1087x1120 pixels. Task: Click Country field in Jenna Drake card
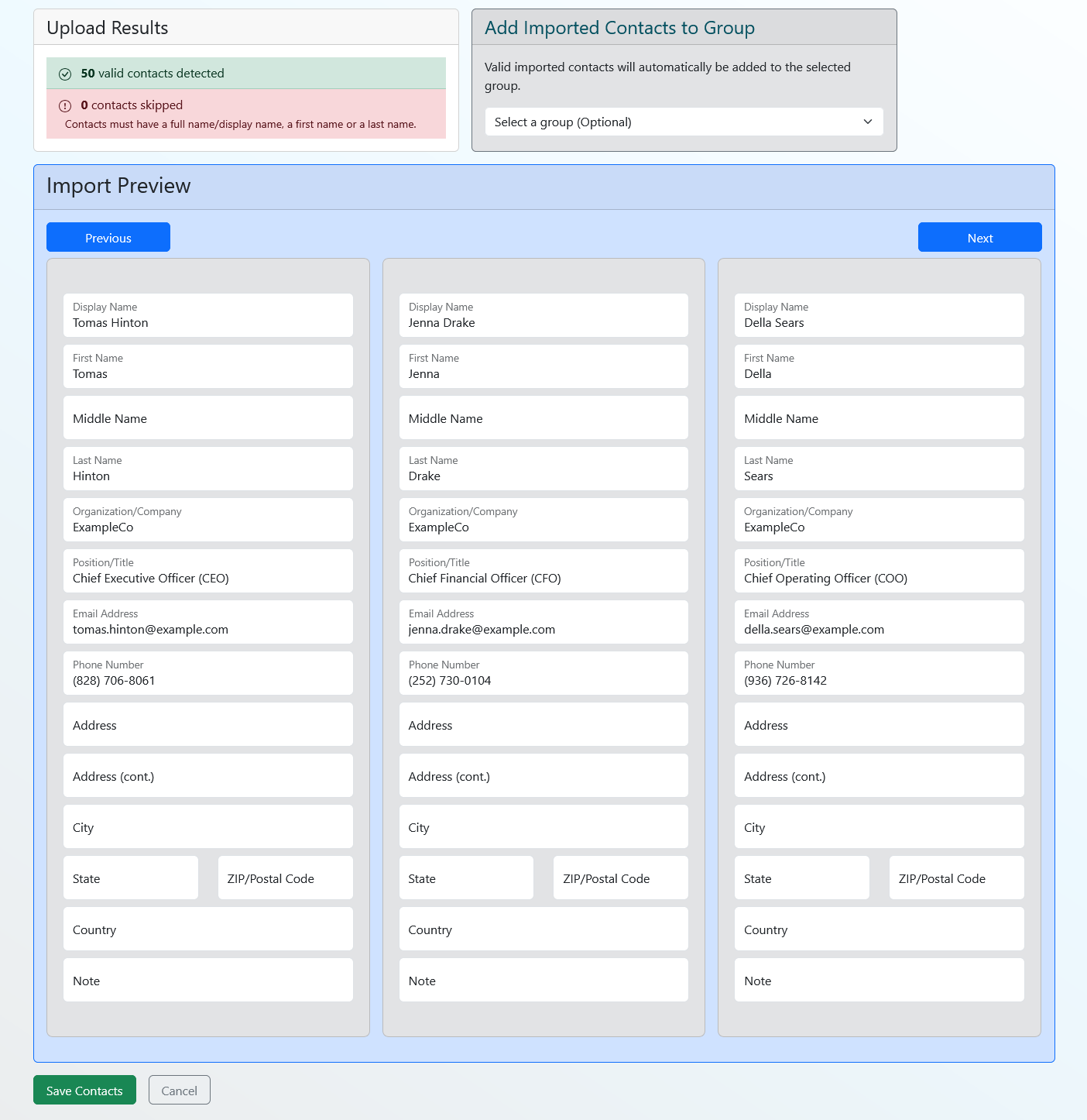543,929
